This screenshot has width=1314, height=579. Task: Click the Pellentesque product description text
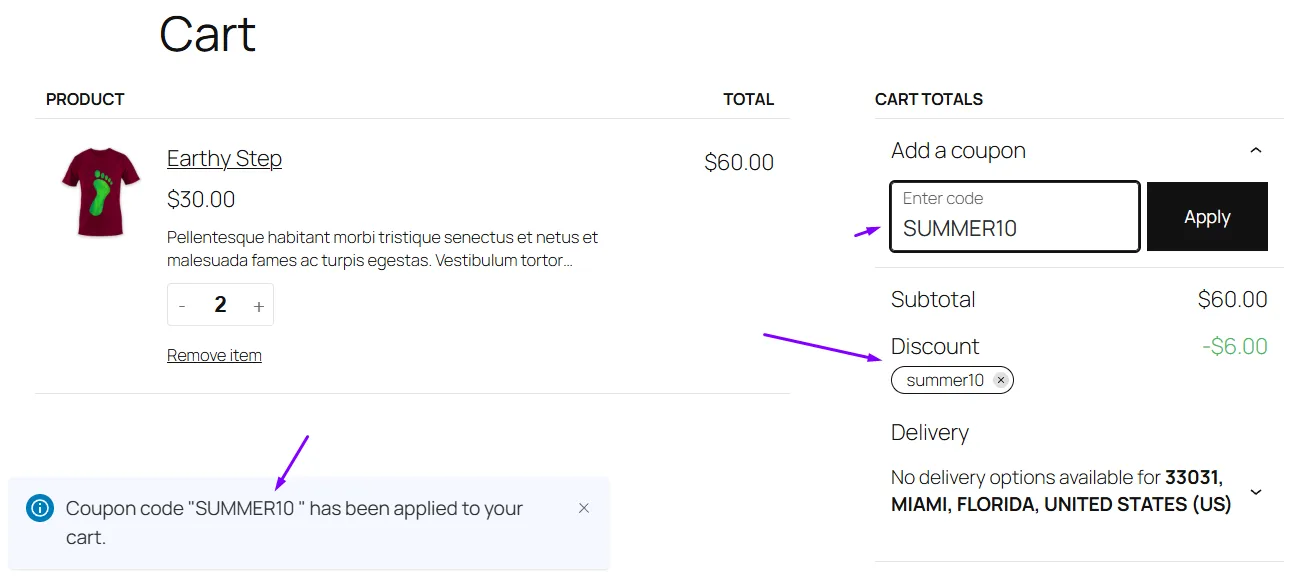[382, 249]
